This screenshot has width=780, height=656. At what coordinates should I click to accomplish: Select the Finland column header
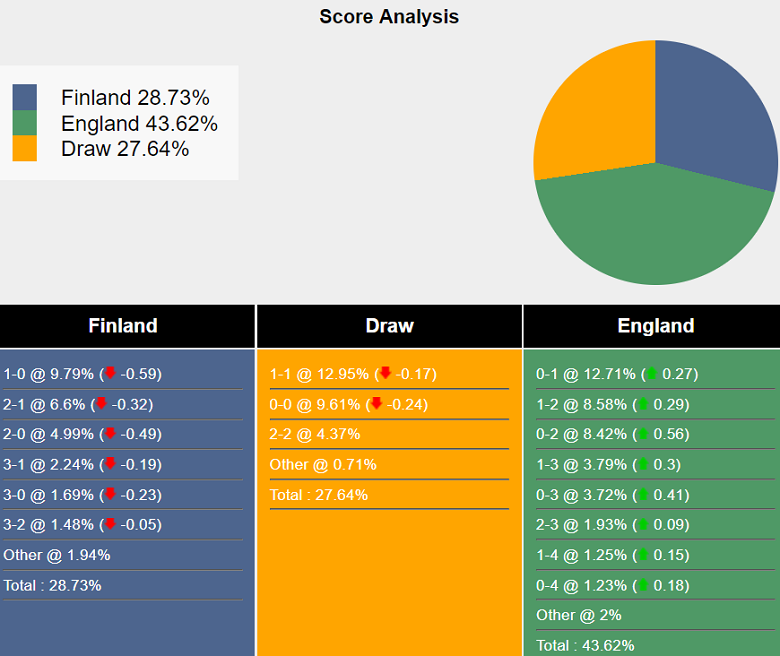(123, 326)
